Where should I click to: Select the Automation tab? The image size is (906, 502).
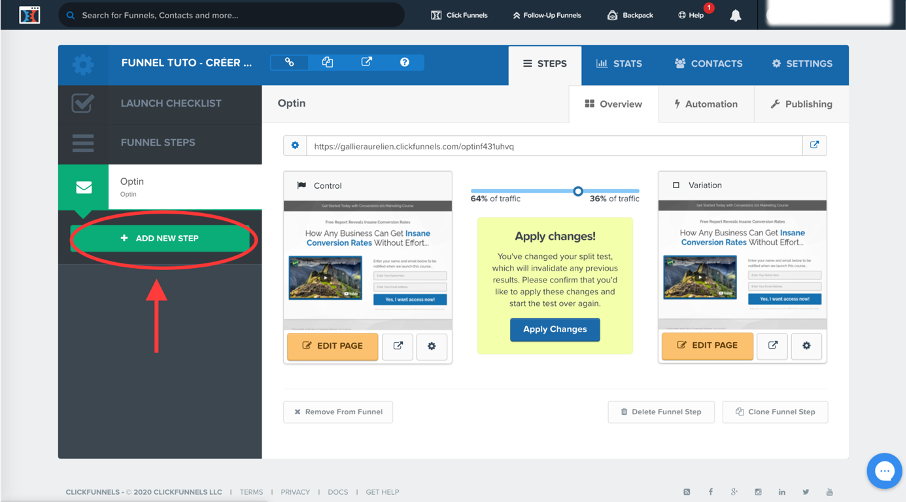point(706,104)
